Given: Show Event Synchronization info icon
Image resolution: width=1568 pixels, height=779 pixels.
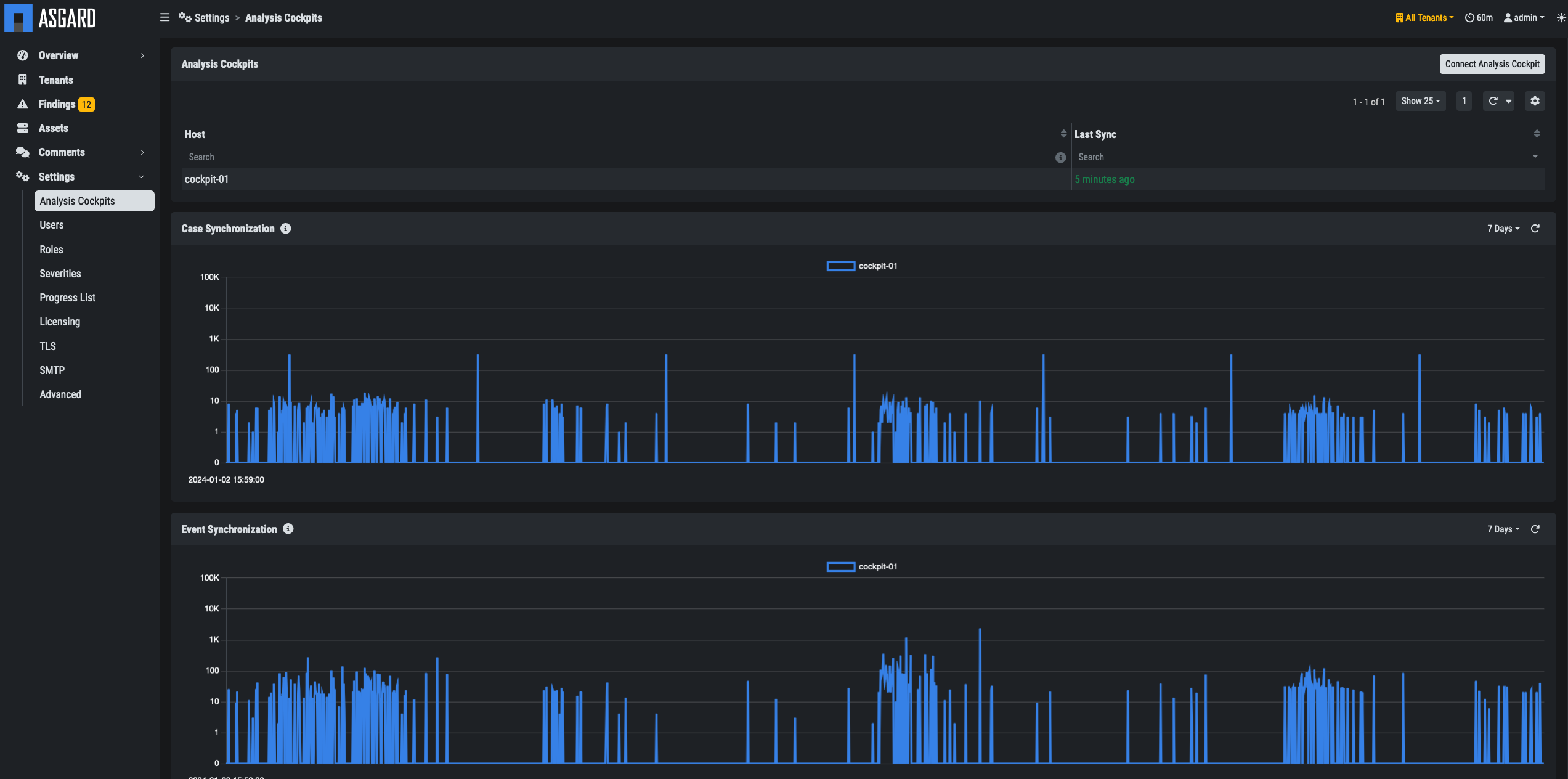Looking at the screenshot, I should [x=288, y=529].
